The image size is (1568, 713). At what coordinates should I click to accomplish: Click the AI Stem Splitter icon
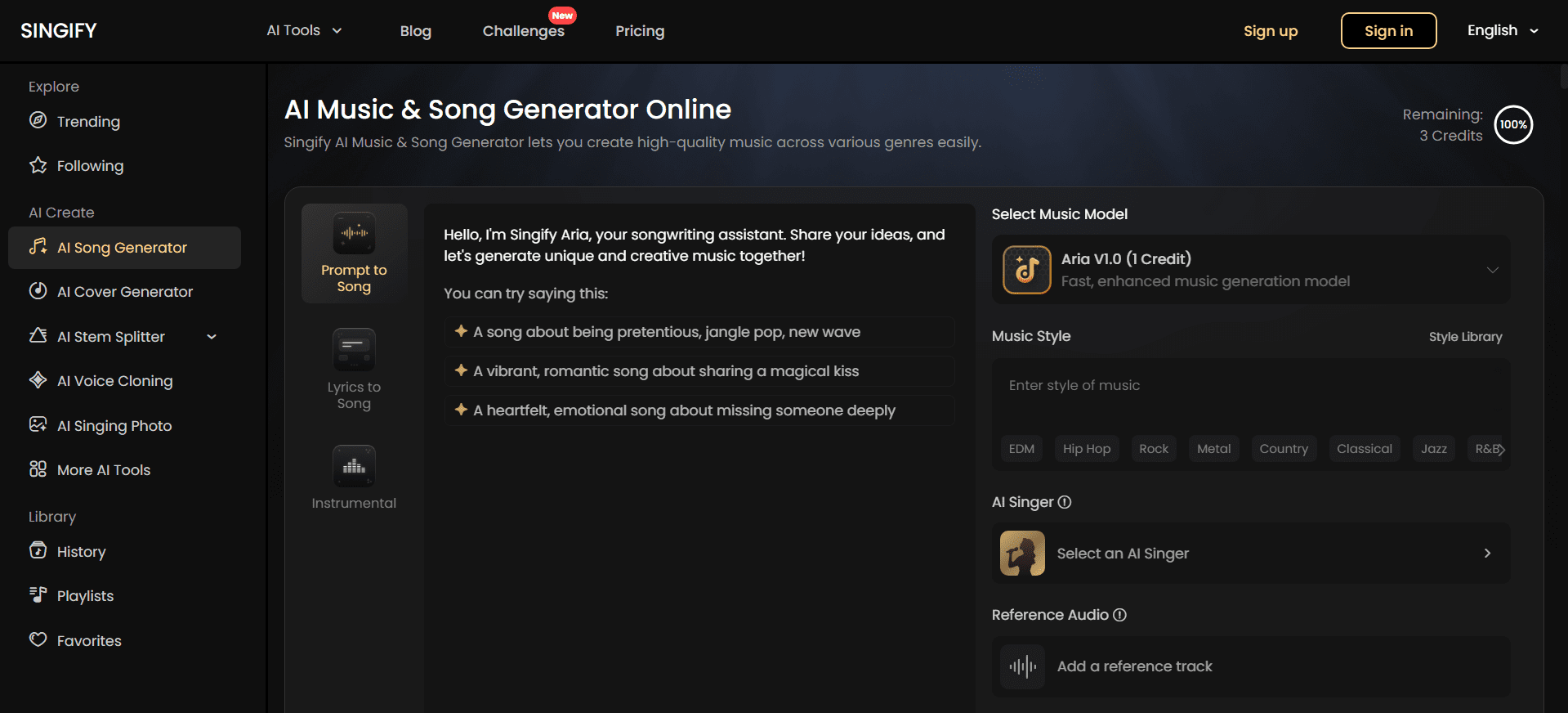coord(38,335)
